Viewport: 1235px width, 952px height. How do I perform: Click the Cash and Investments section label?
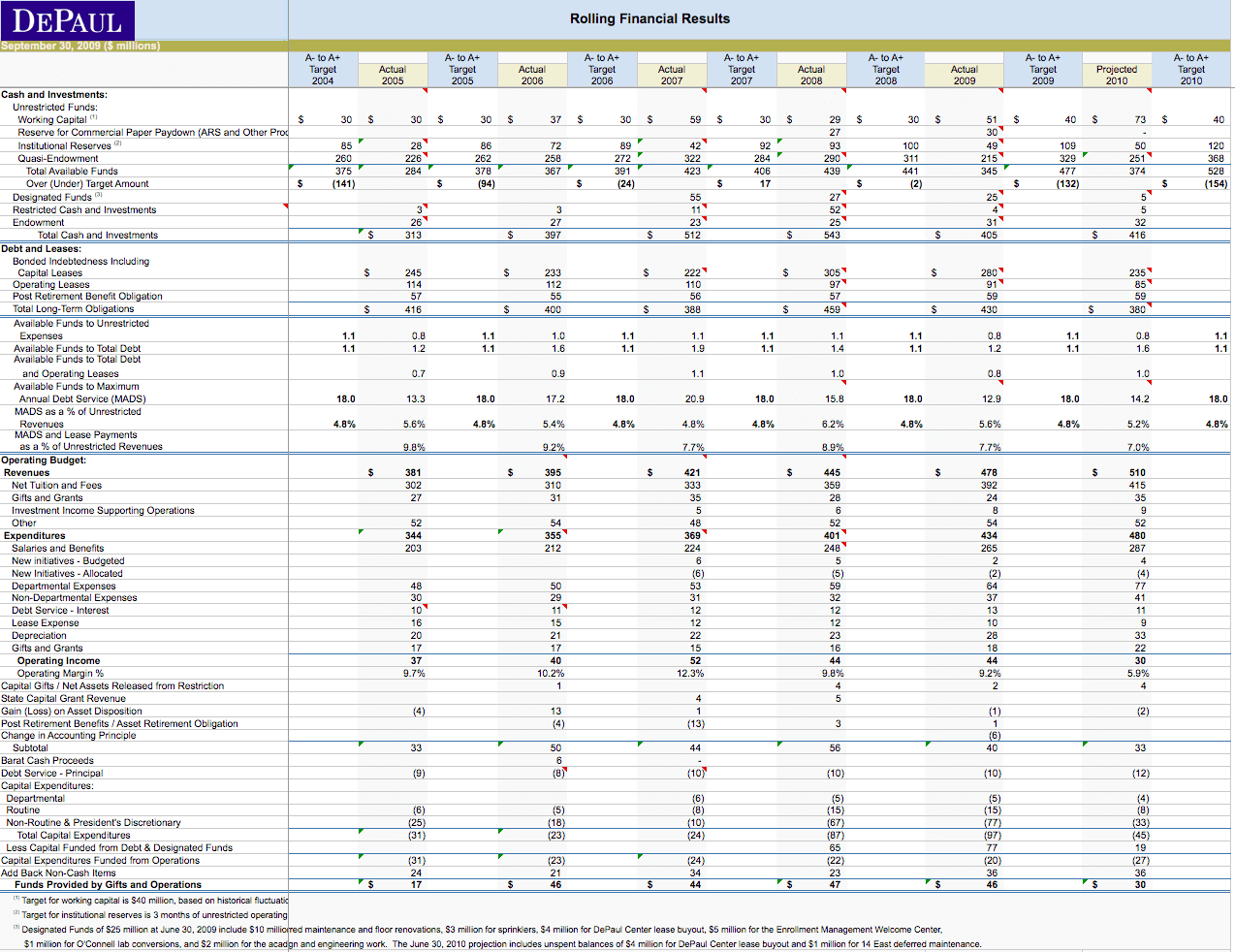click(x=54, y=95)
